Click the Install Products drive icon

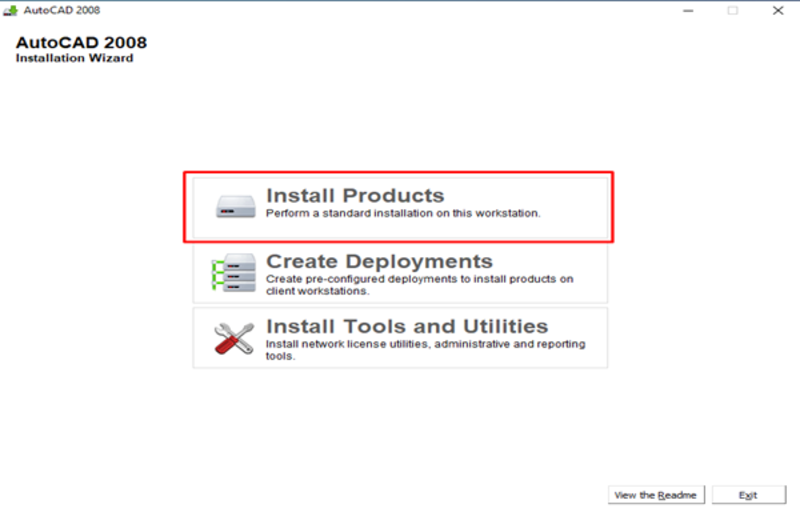point(235,206)
